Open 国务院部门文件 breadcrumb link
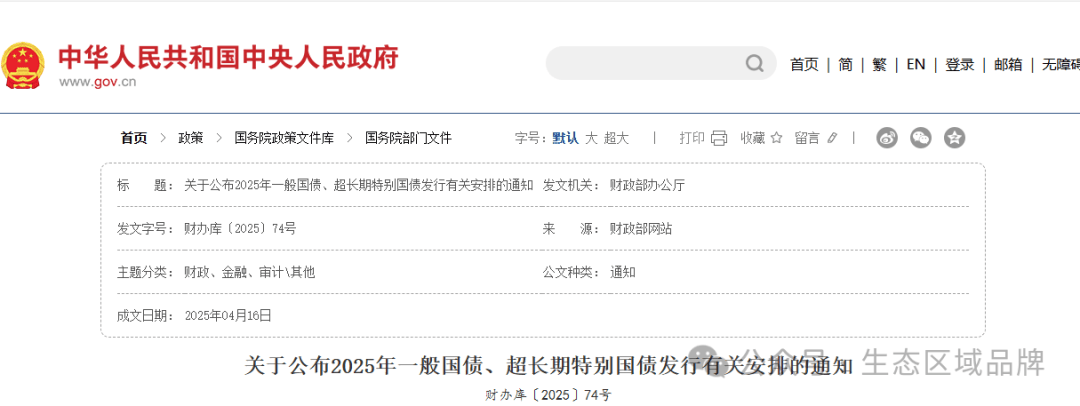Viewport: 1080px width, 406px height. click(408, 138)
